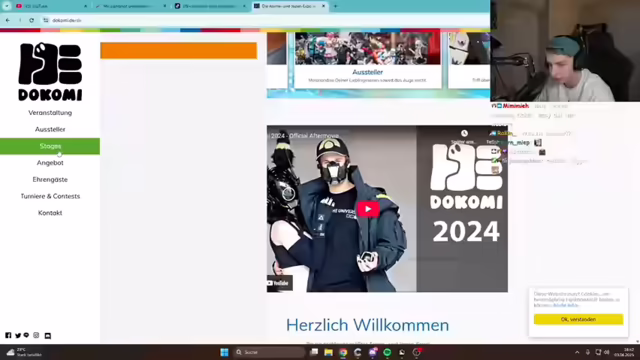The width and height of the screenshot is (640, 360).
Task: Open the Facebook social icon in sidebar
Action: tap(8, 335)
